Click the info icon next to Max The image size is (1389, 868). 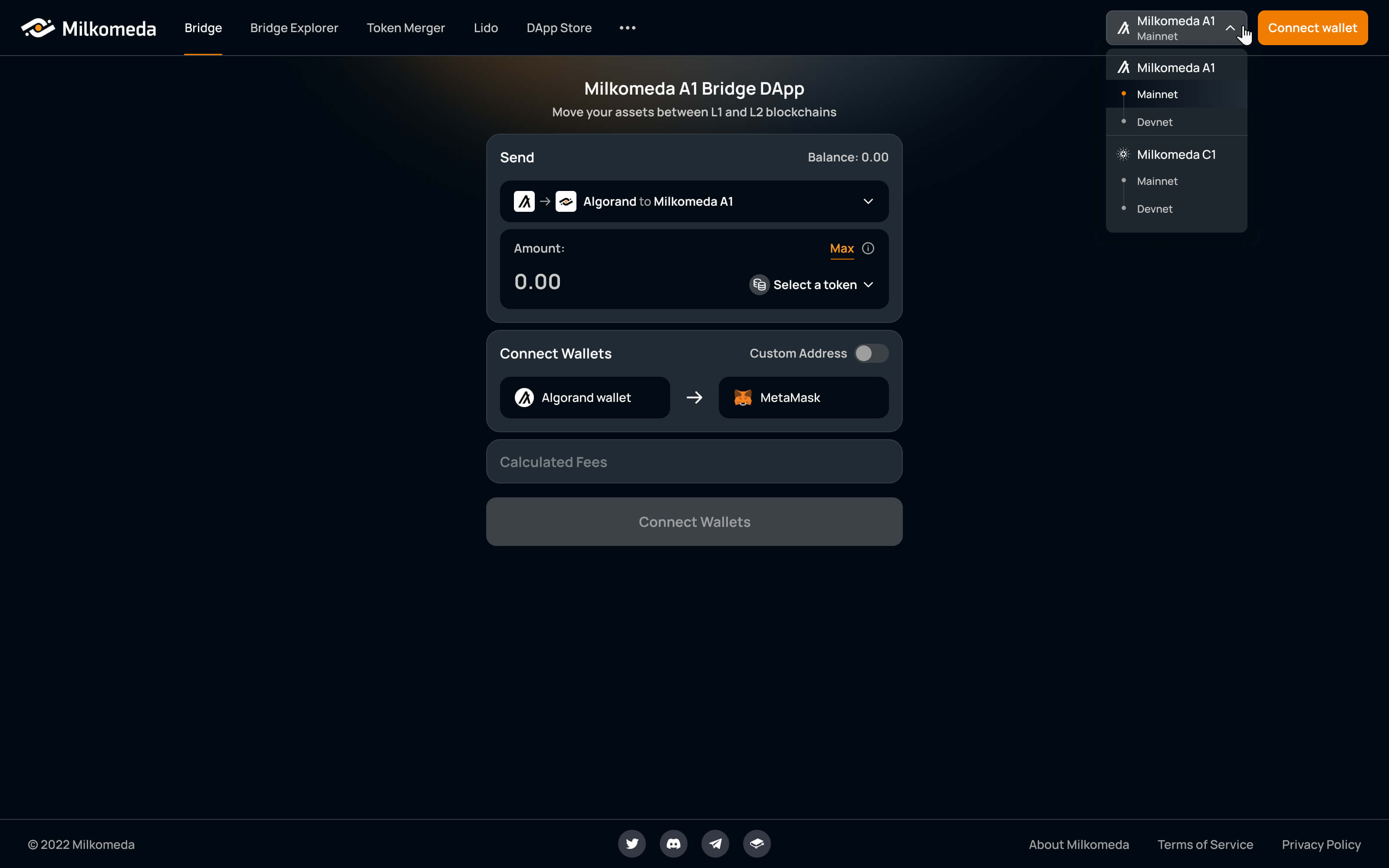click(868, 248)
